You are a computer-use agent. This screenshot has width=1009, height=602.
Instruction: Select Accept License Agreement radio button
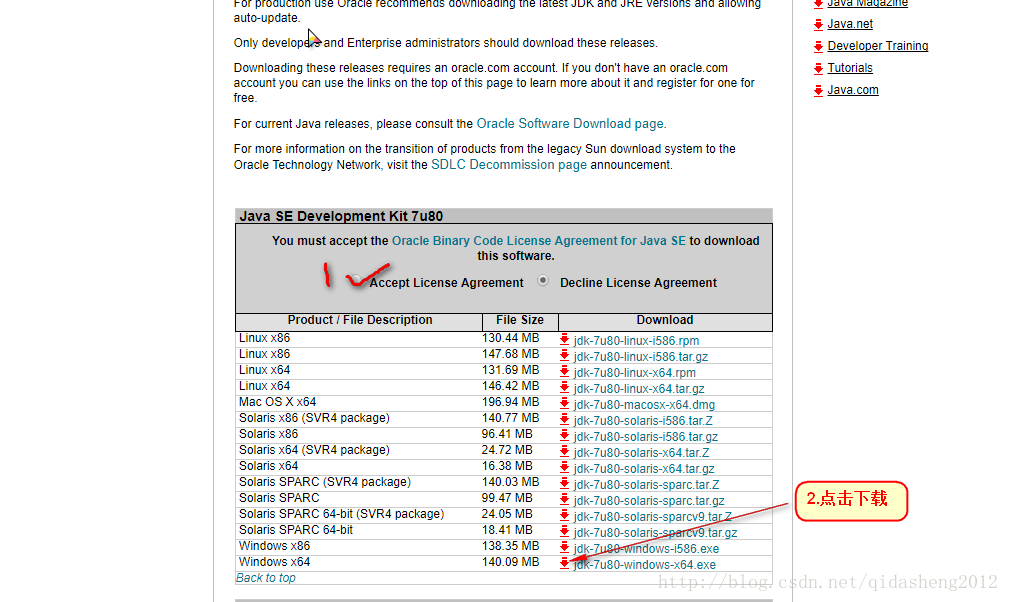pos(356,279)
